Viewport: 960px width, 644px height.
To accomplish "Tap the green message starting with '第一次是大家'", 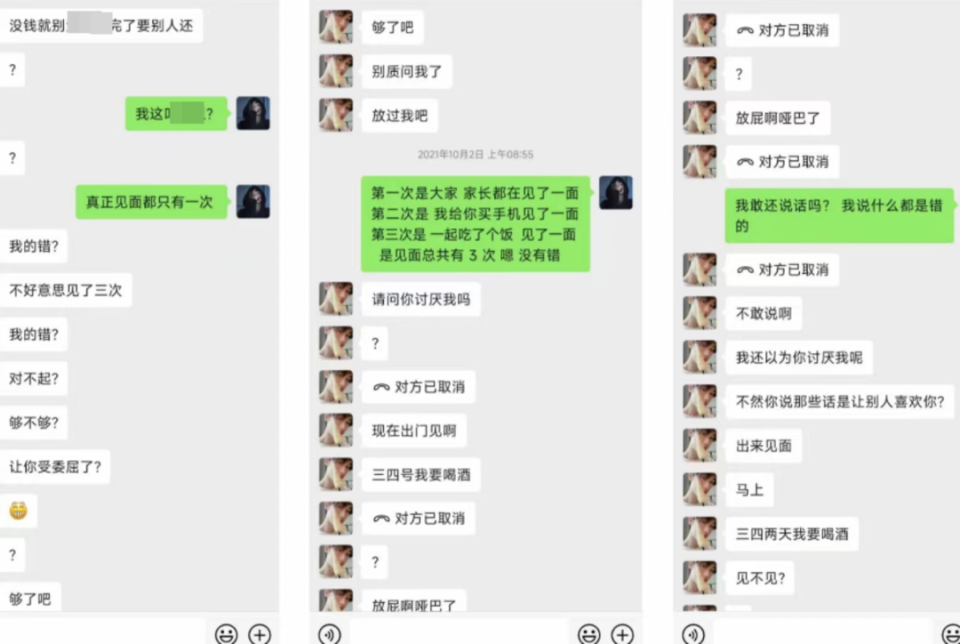I will [x=476, y=224].
